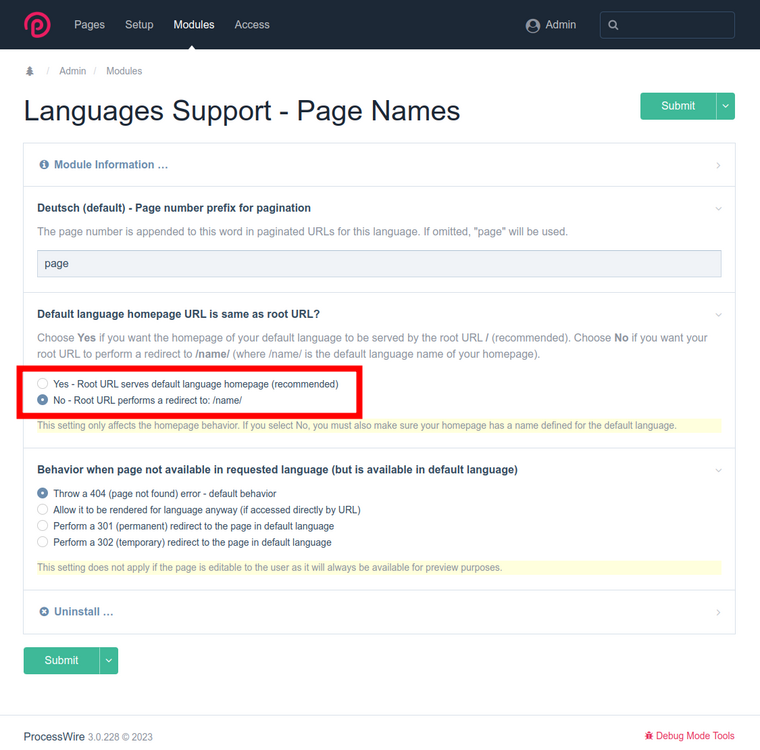Click the tree home breadcrumb icon
Image resolution: width=760 pixels, height=750 pixels.
click(x=30, y=71)
